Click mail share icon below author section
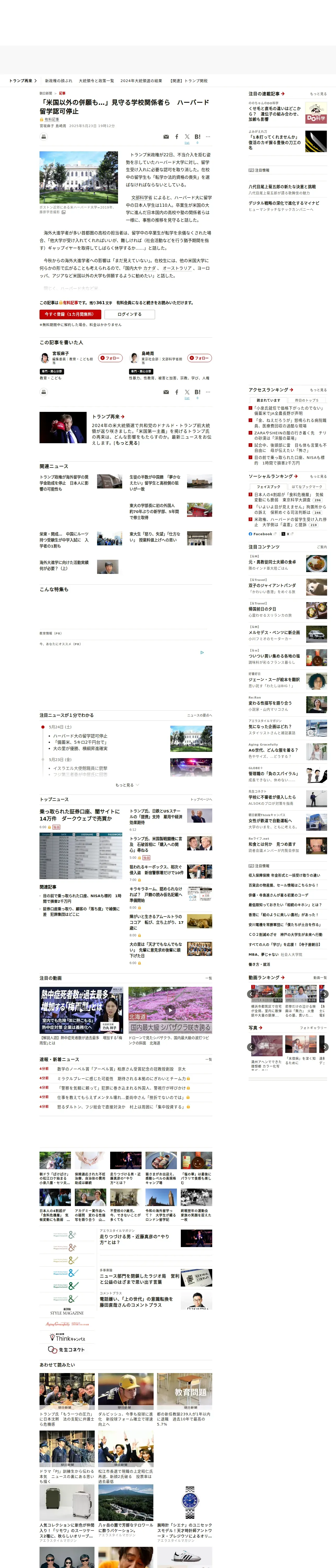336x1568 pixels. pyautogui.click(x=166, y=393)
